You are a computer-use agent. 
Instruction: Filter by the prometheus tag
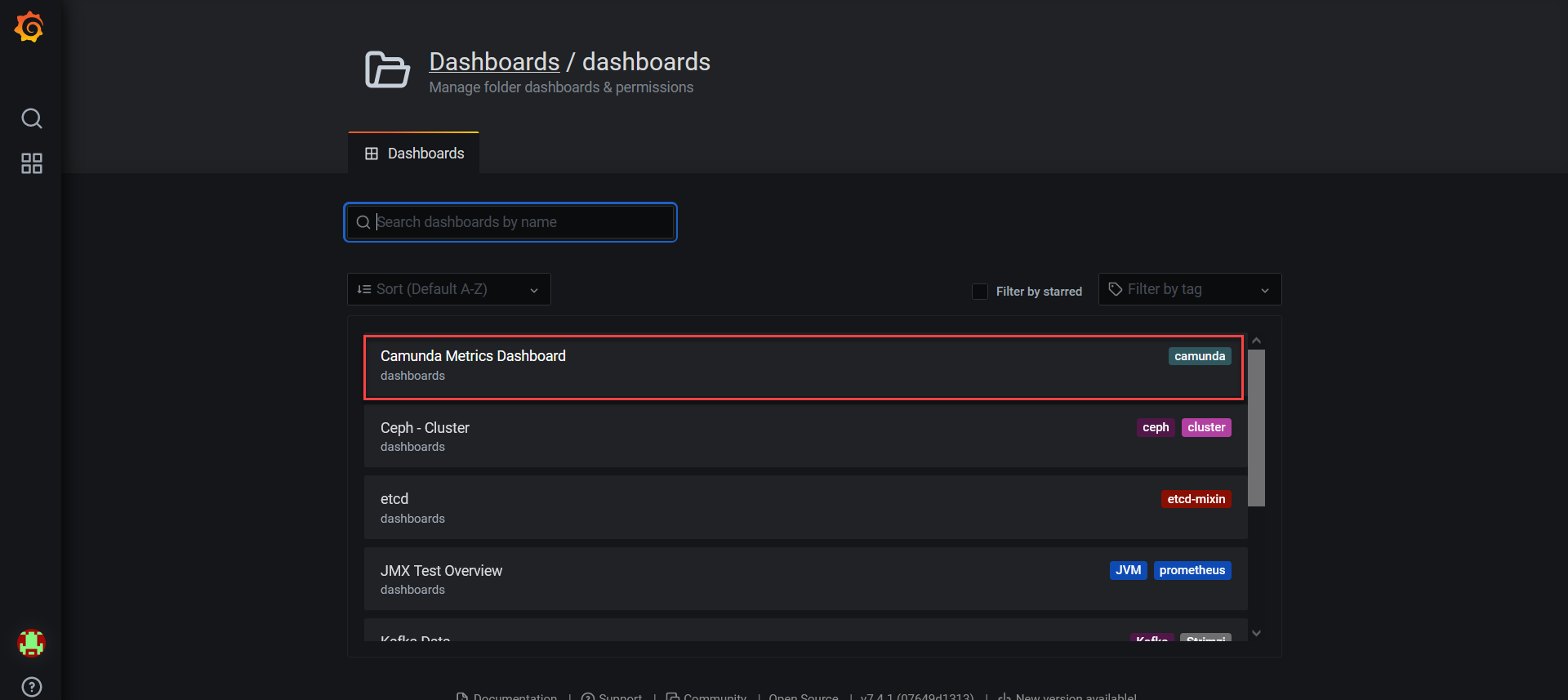[1192, 570]
